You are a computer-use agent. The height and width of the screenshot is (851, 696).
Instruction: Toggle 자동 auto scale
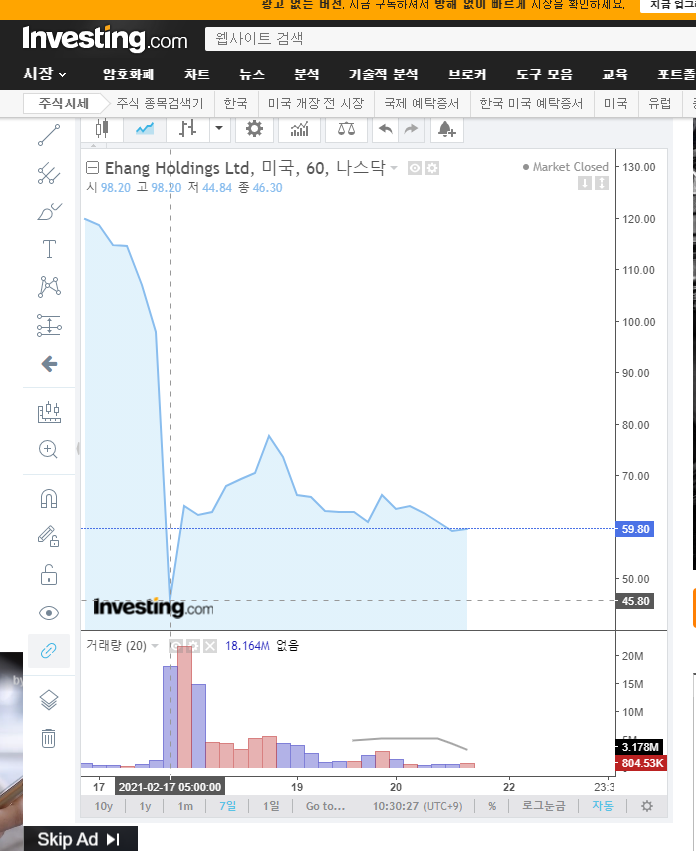tap(603, 806)
